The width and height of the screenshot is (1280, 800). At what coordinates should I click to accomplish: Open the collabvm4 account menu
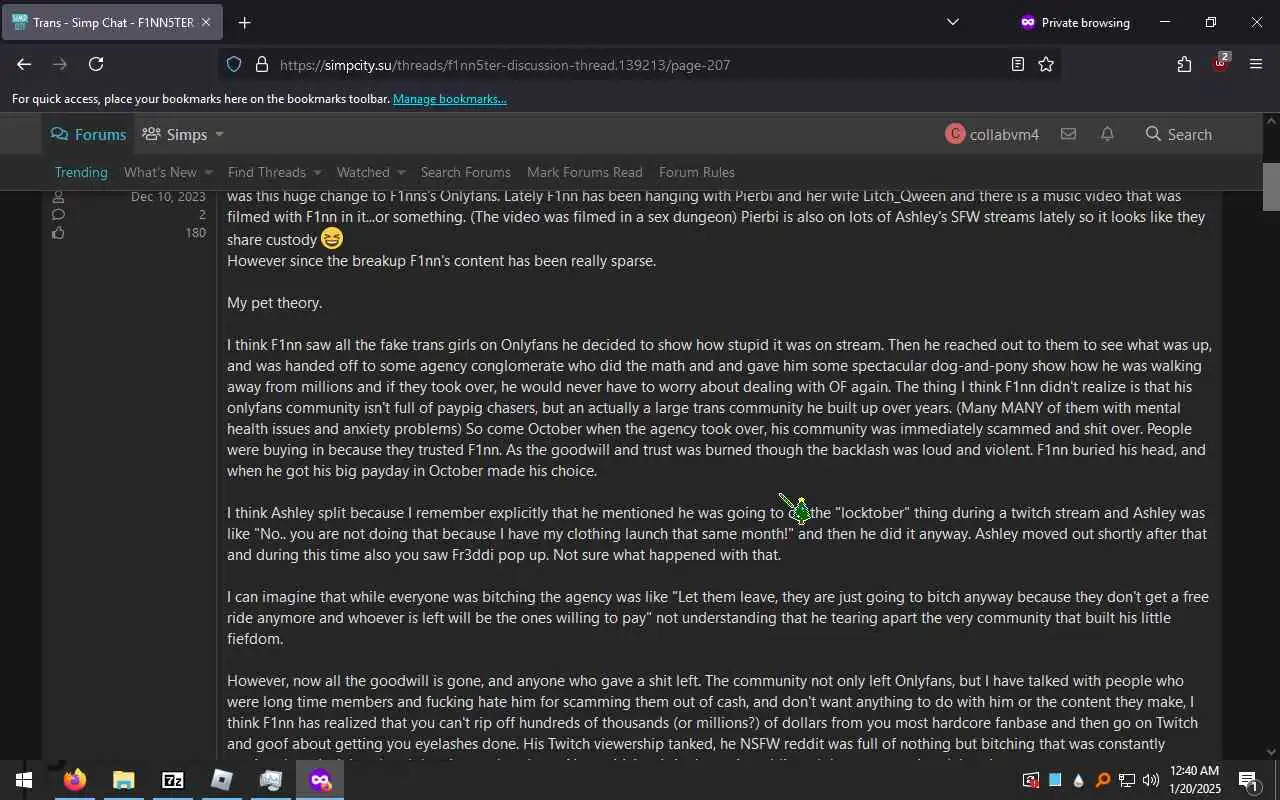click(x=992, y=134)
